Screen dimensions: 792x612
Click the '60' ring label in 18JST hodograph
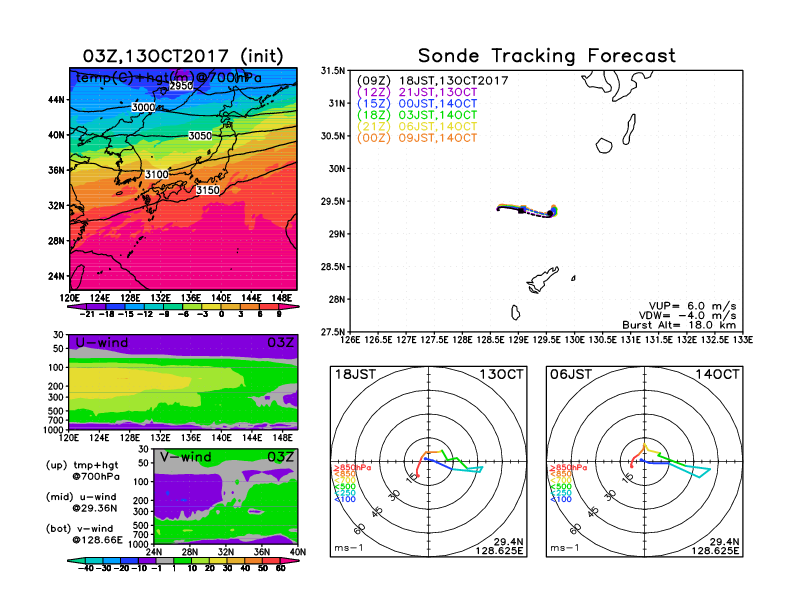(360, 529)
